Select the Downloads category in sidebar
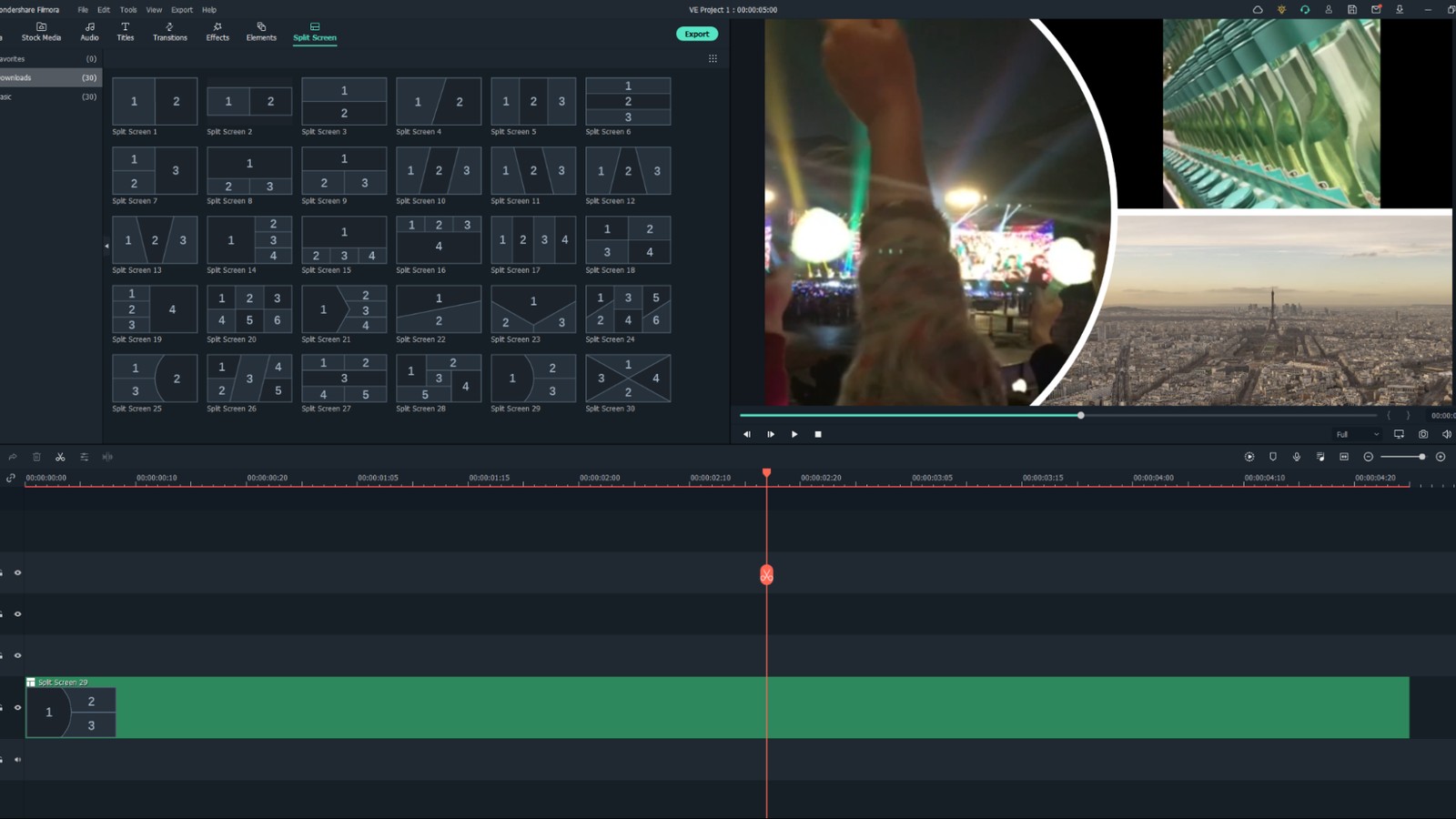 coord(50,77)
